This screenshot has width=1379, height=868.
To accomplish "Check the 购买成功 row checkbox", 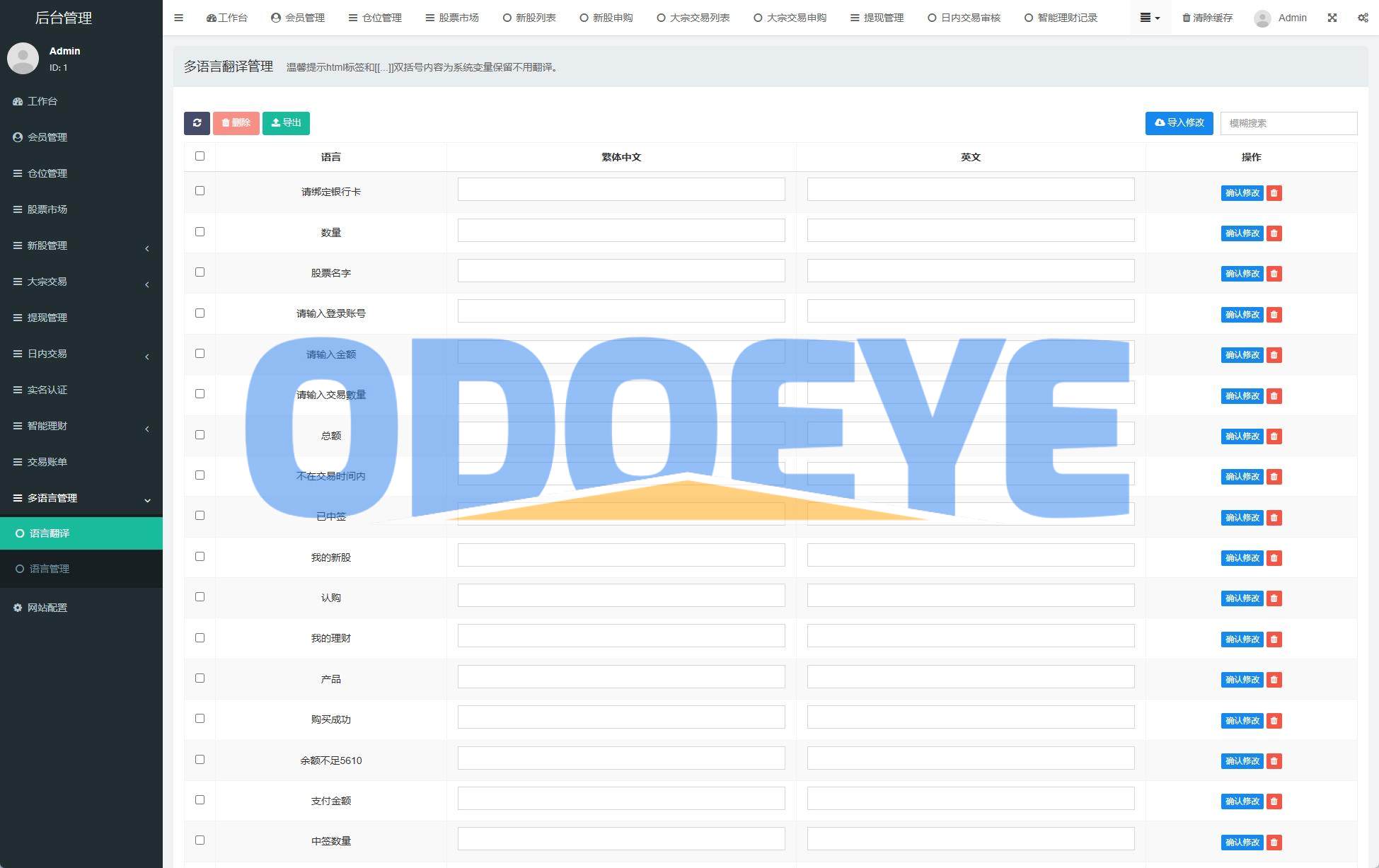I will coord(200,718).
